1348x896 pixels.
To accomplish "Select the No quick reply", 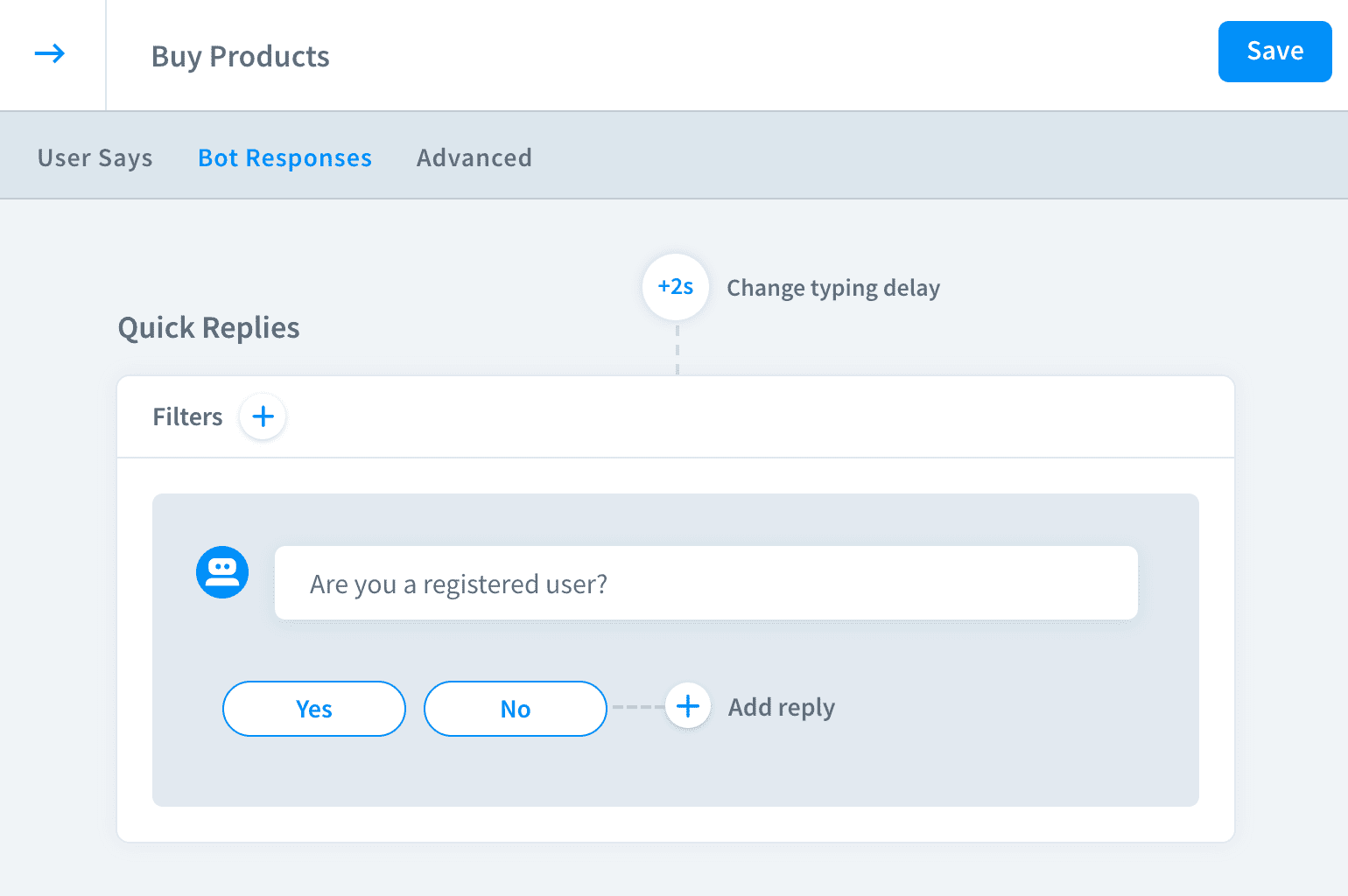I will click(x=515, y=709).
